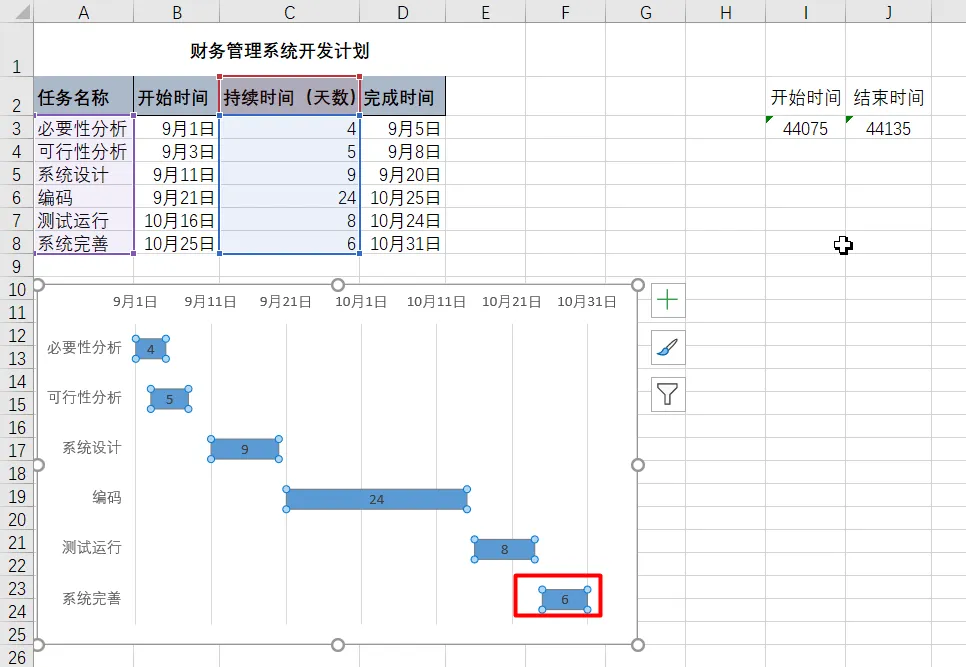Click the cell 系统完善 in the table

pyautogui.click(x=84, y=243)
